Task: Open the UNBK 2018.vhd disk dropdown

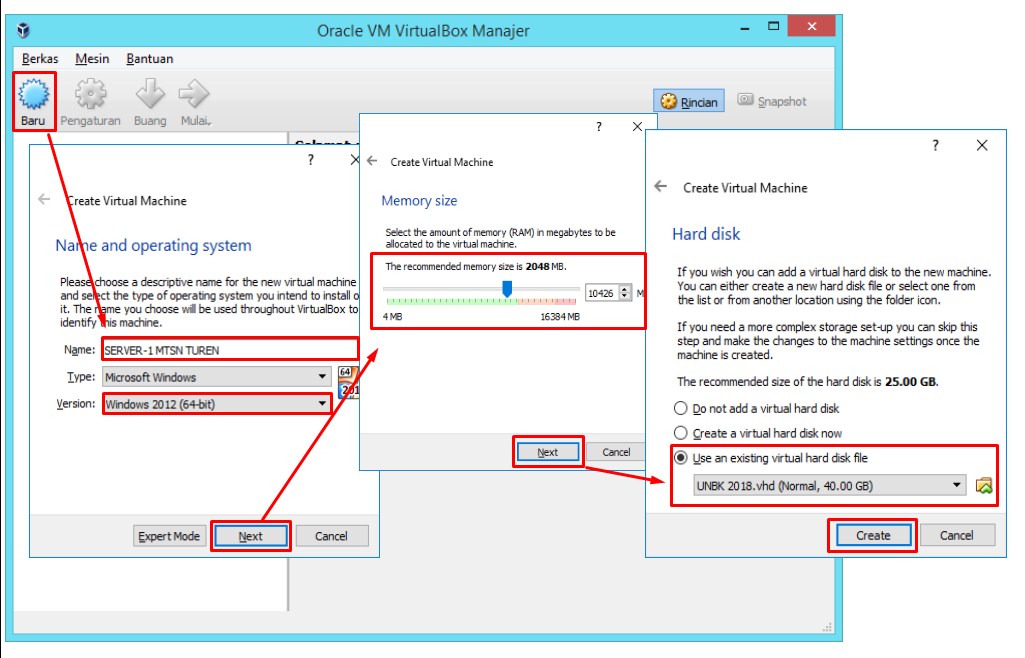Action: pyautogui.click(x=830, y=485)
